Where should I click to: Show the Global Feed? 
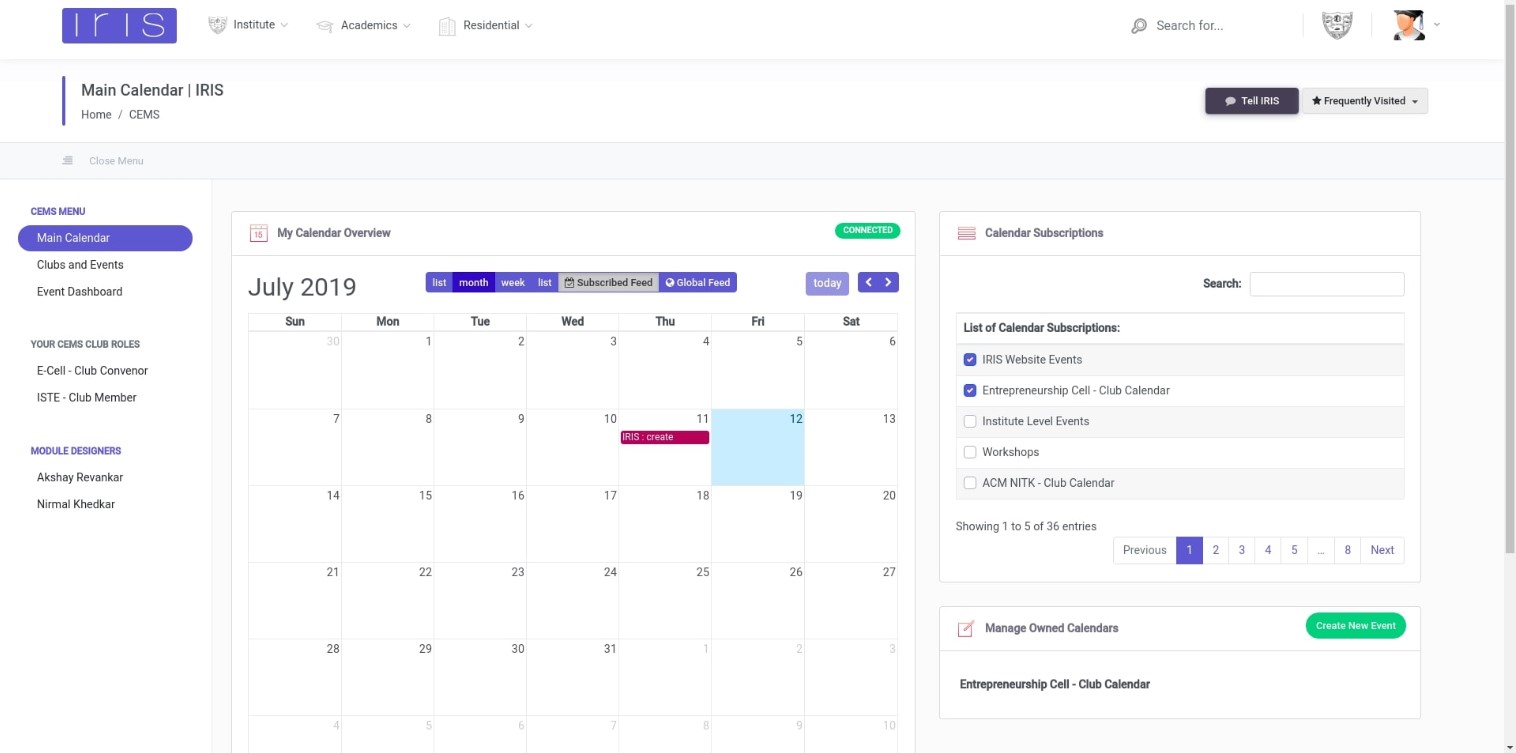[x=698, y=283]
